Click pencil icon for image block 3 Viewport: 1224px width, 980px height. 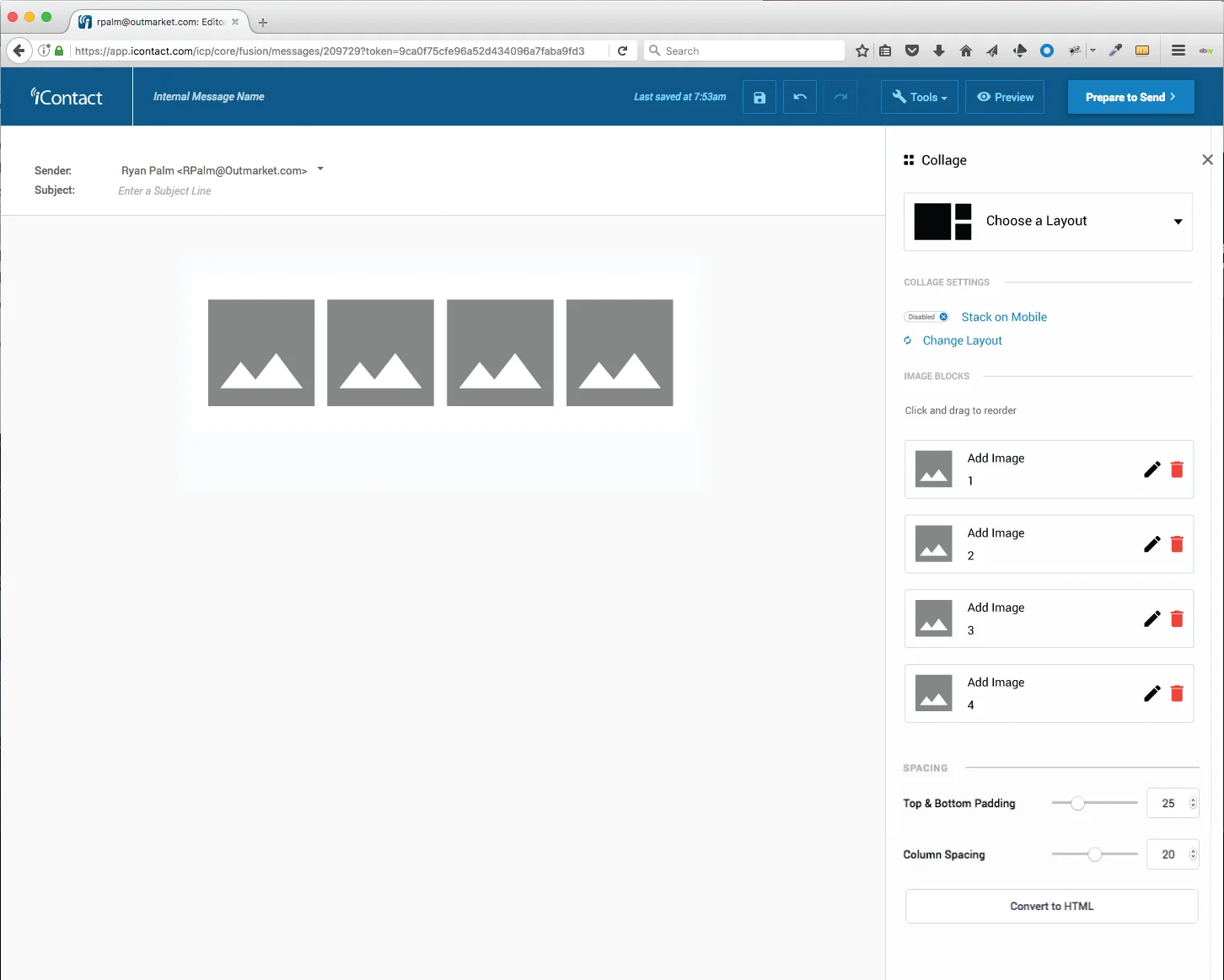click(x=1152, y=619)
